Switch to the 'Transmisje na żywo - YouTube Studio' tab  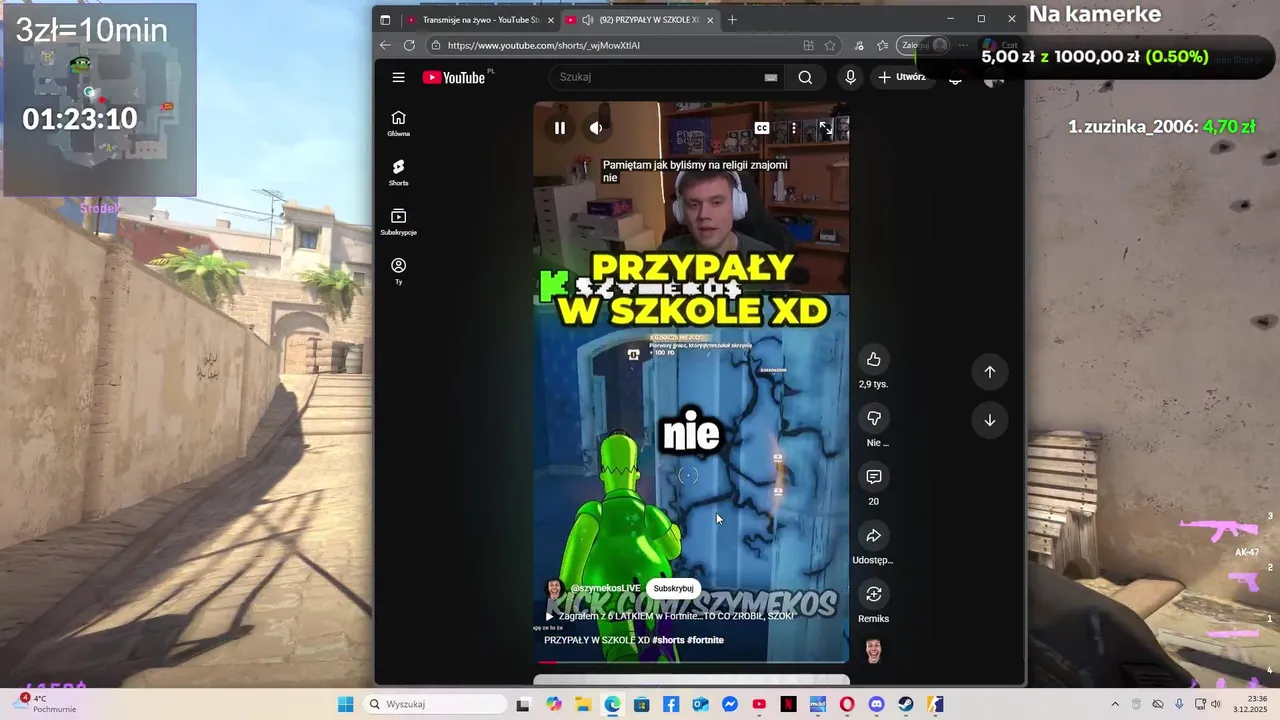pyautogui.click(x=480, y=20)
